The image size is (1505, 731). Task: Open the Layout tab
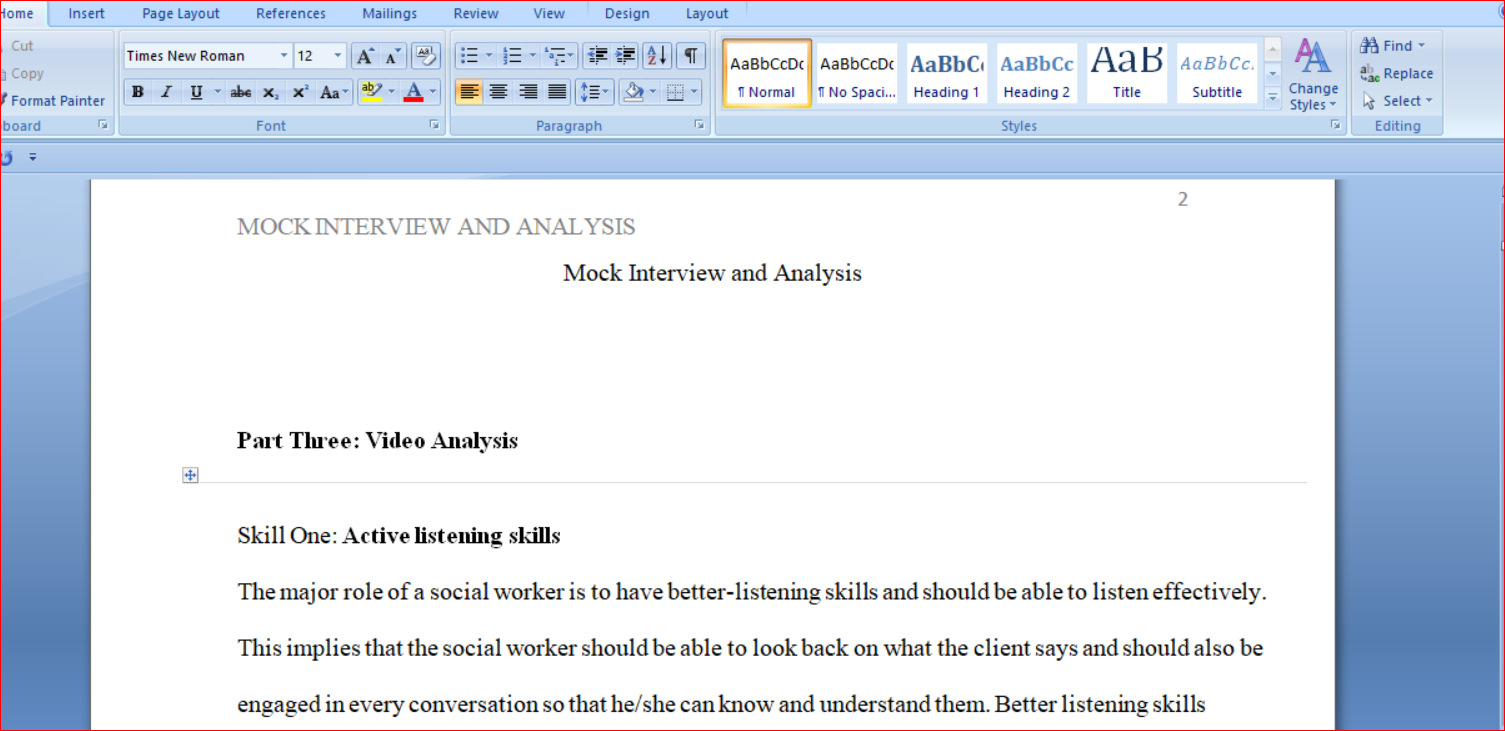[x=707, y=13]
